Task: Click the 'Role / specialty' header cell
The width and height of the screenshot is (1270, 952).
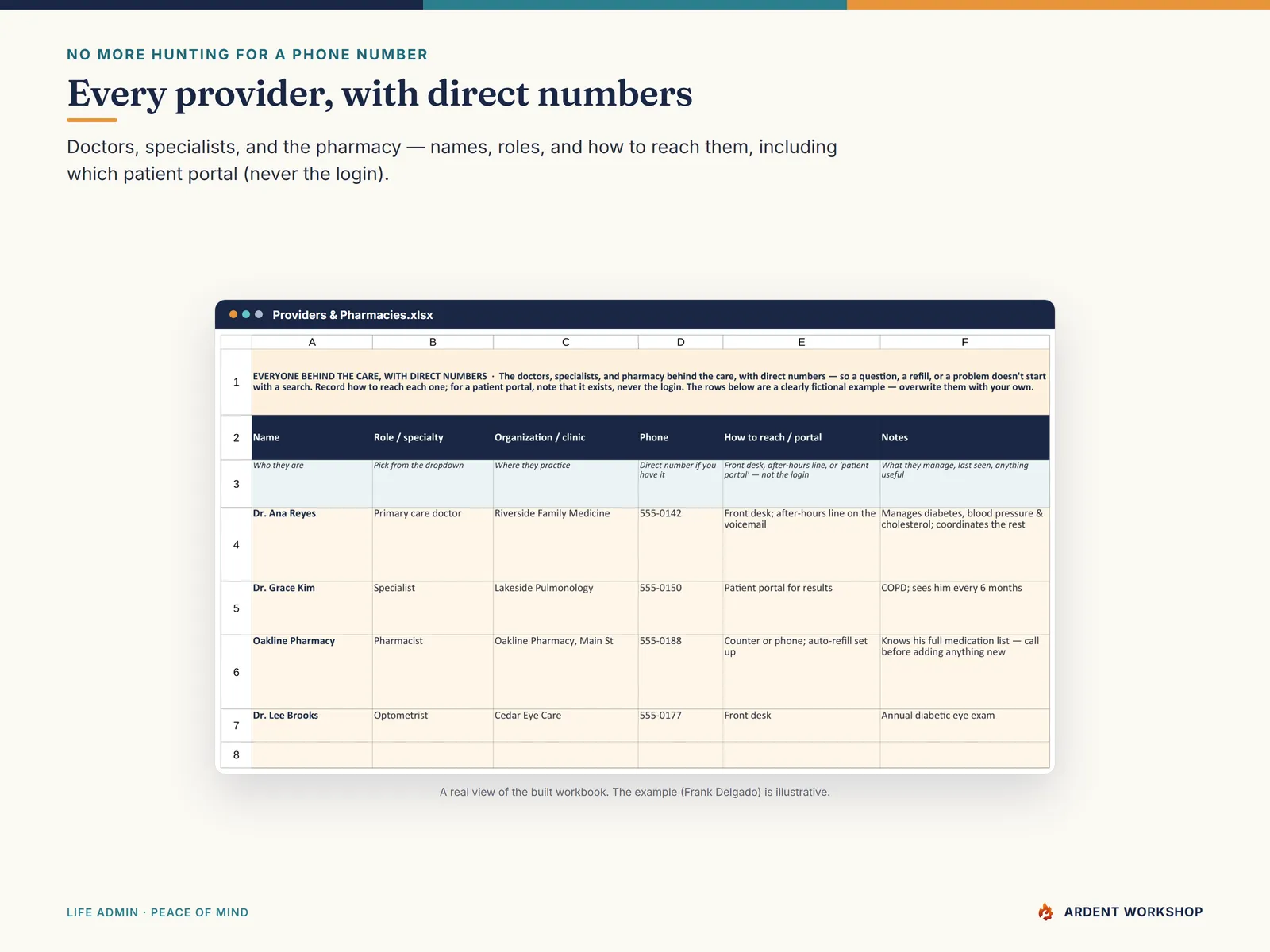Action: 433,437
